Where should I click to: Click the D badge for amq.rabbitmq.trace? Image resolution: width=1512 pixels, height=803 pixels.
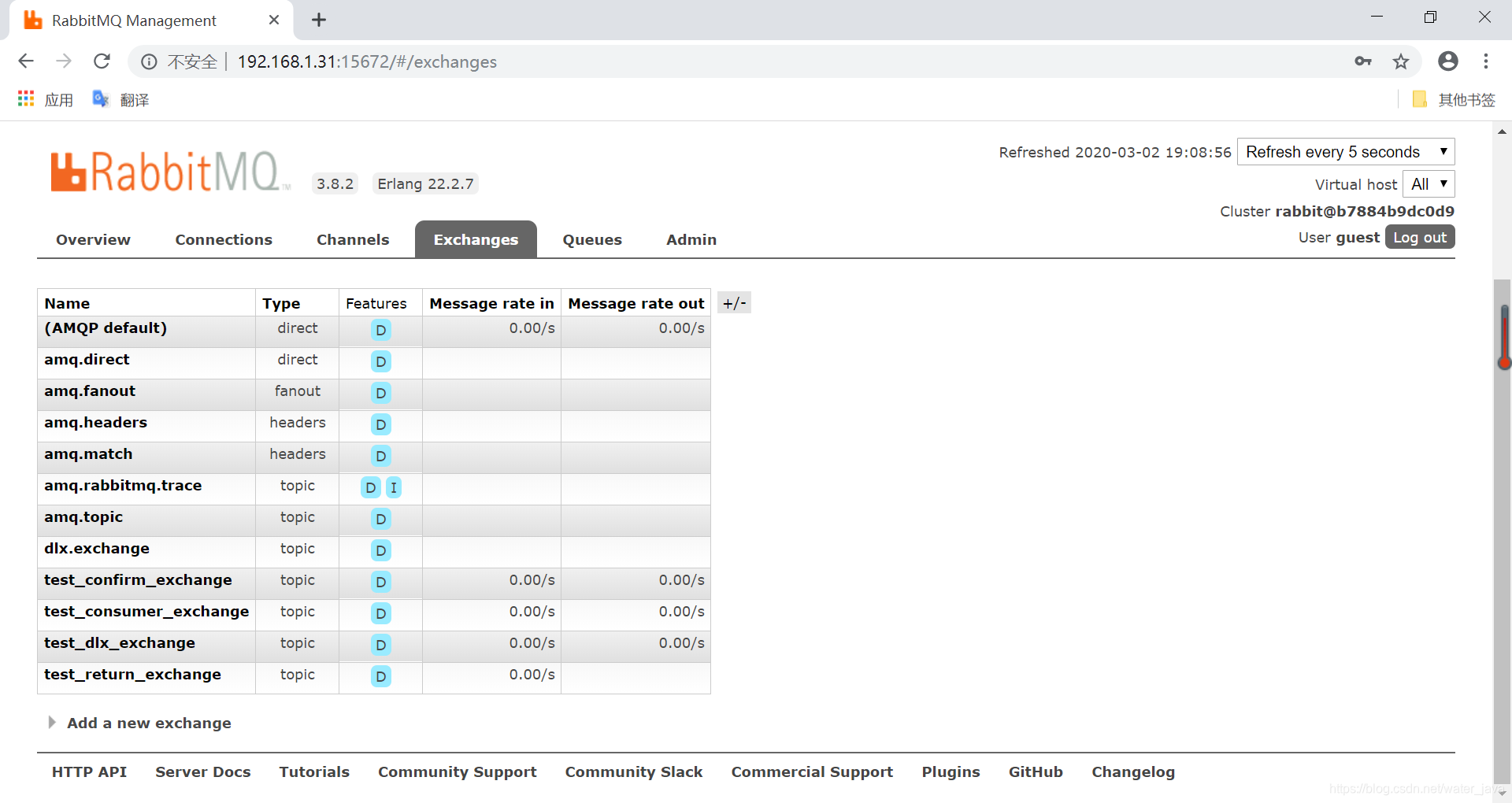pyautogui.click(x=371, y=487)
